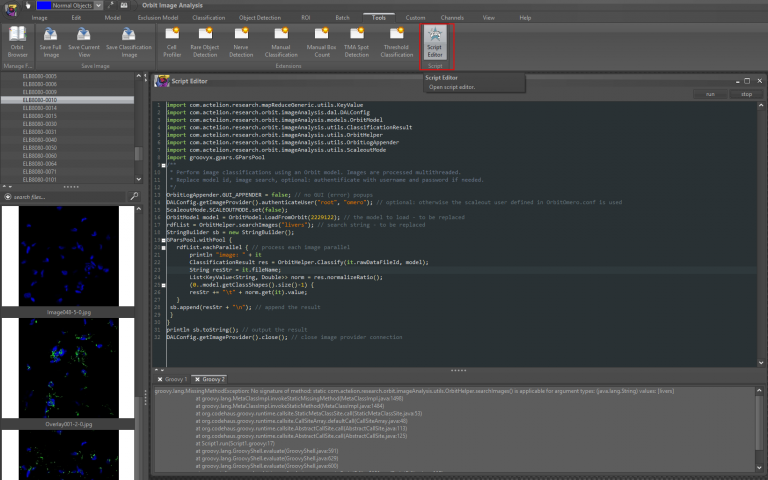The width and height of the screenshot is (768, 480).
Task: Select ELB8080-0005 in file list
Action: [40, 76]
